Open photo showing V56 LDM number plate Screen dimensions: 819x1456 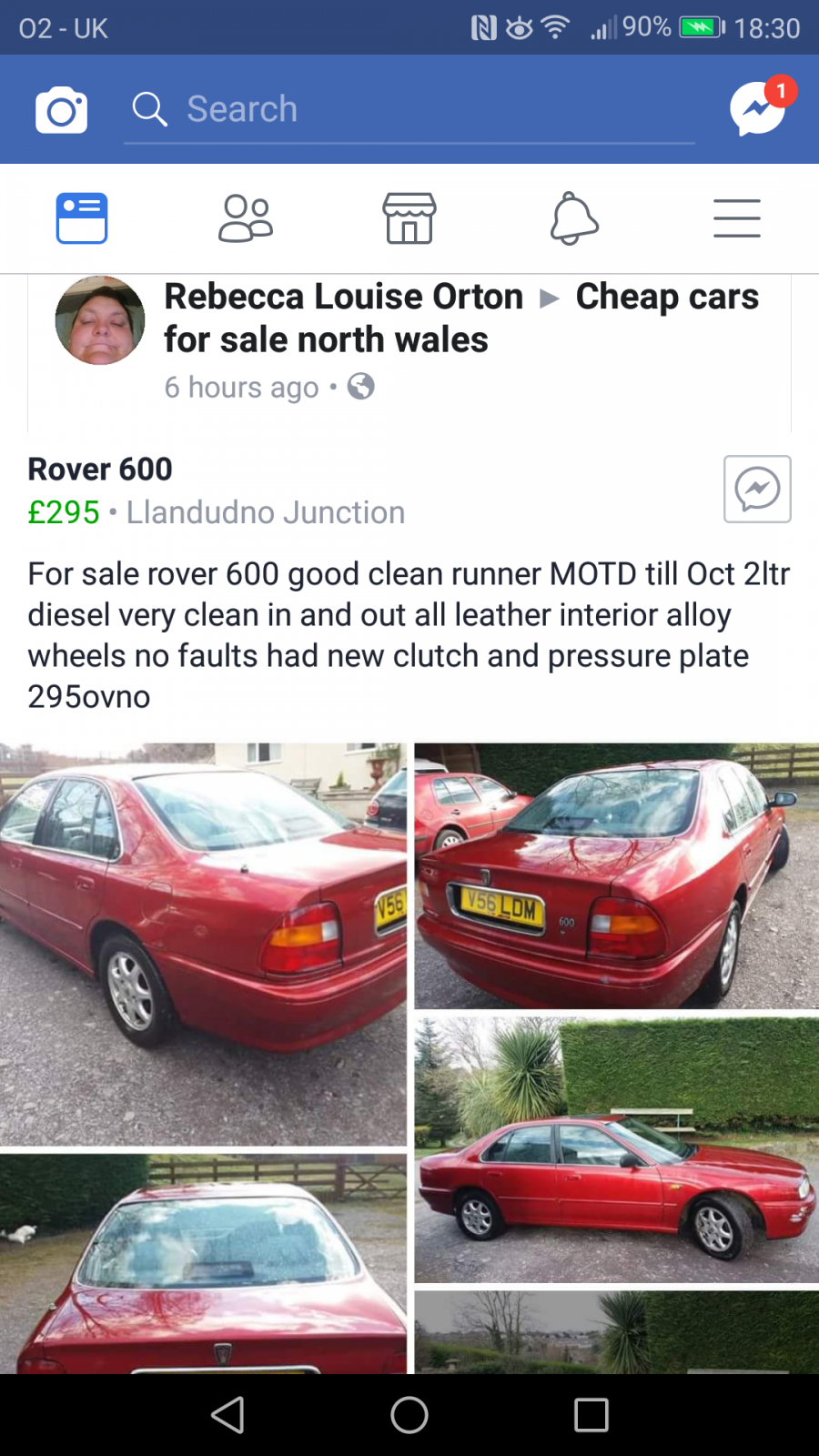(617, 875)
